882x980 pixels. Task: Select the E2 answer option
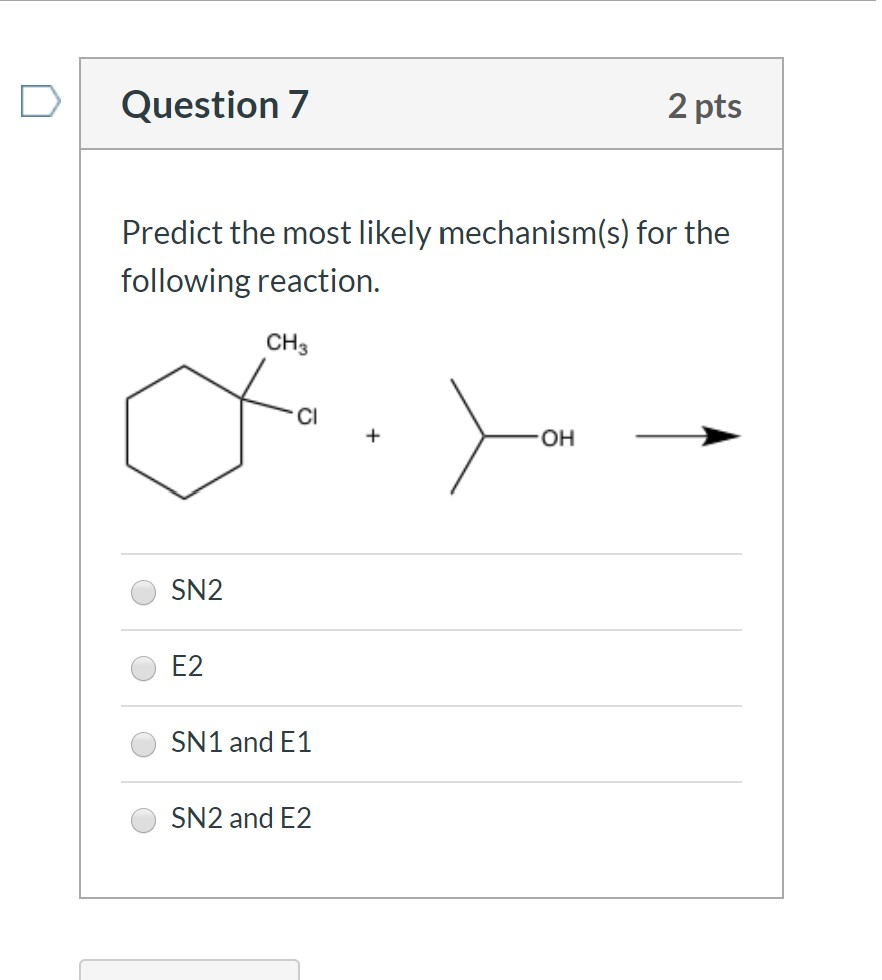(x=143, y=668)
